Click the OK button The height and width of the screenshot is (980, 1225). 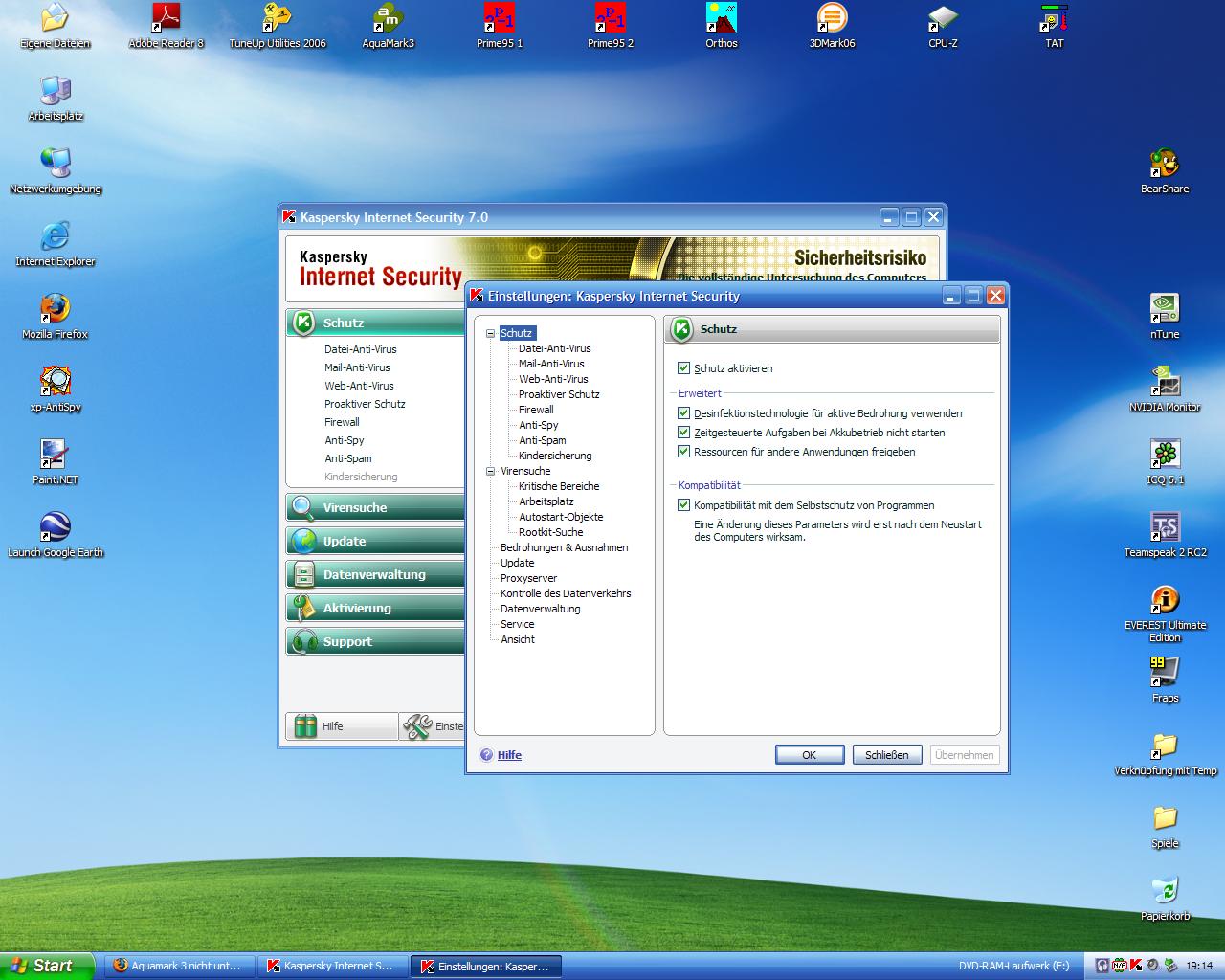click(810, 755)
